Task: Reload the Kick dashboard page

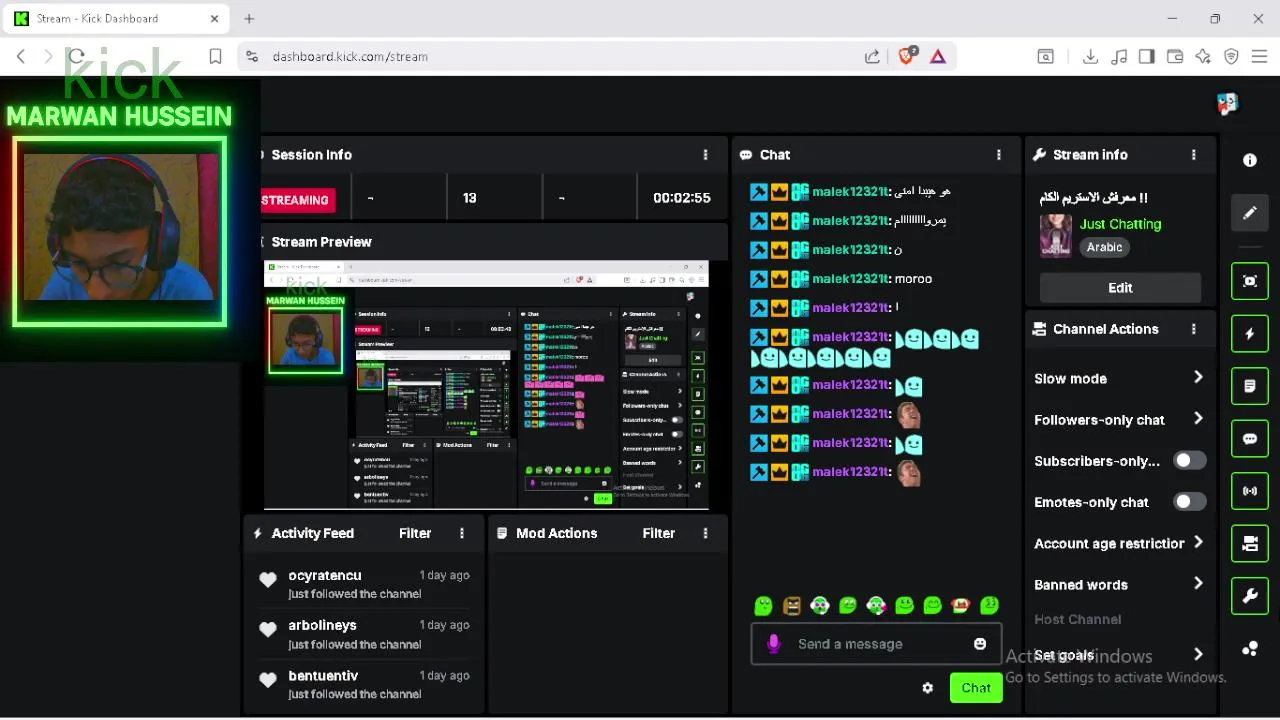Action: (x=76, y=56)
